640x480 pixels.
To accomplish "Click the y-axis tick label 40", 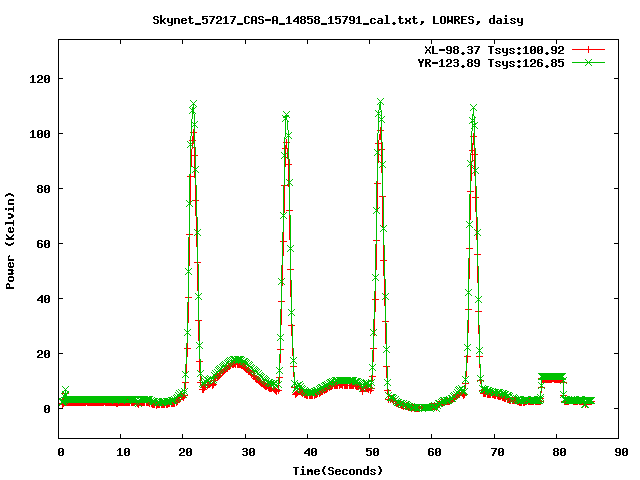I will coord(43,299).
